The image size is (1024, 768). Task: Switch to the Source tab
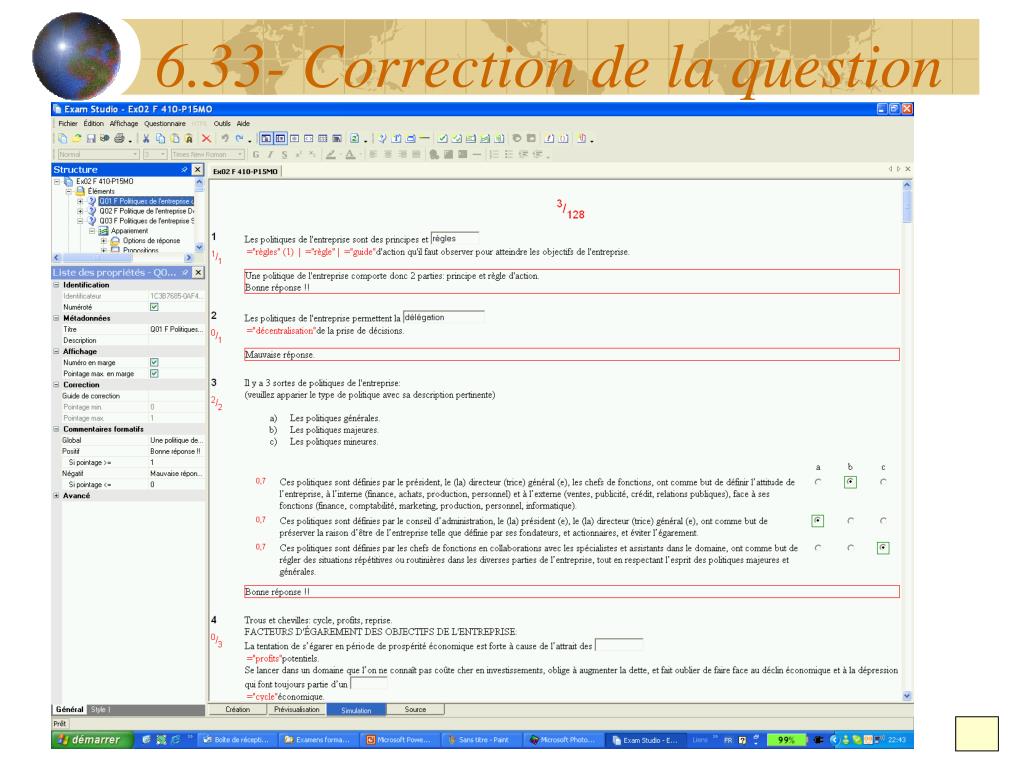tap(415, 710)
